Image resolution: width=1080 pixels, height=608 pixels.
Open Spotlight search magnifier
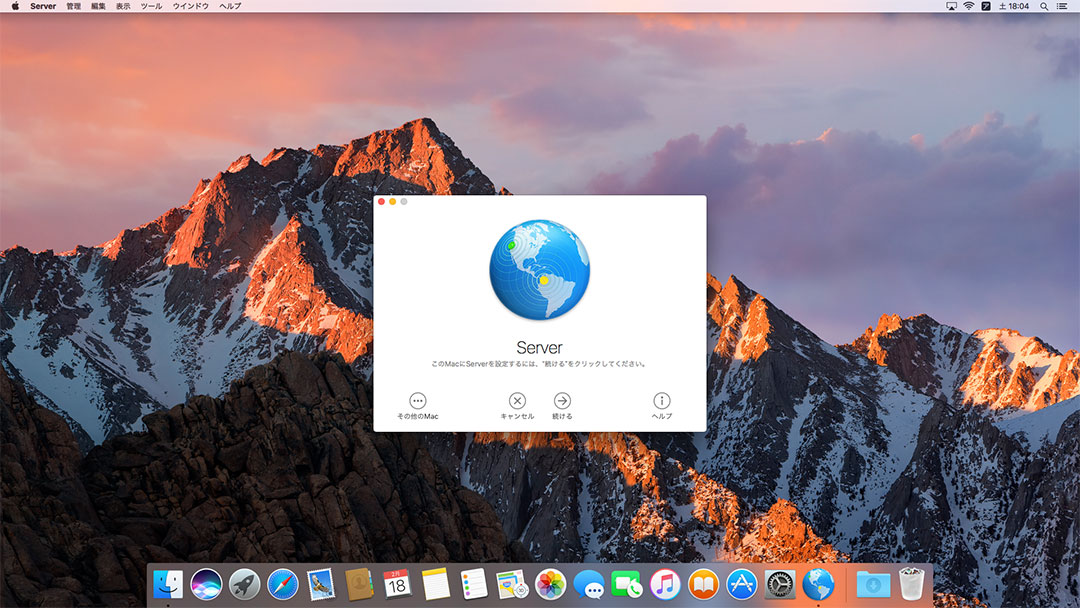point(1044,6)
